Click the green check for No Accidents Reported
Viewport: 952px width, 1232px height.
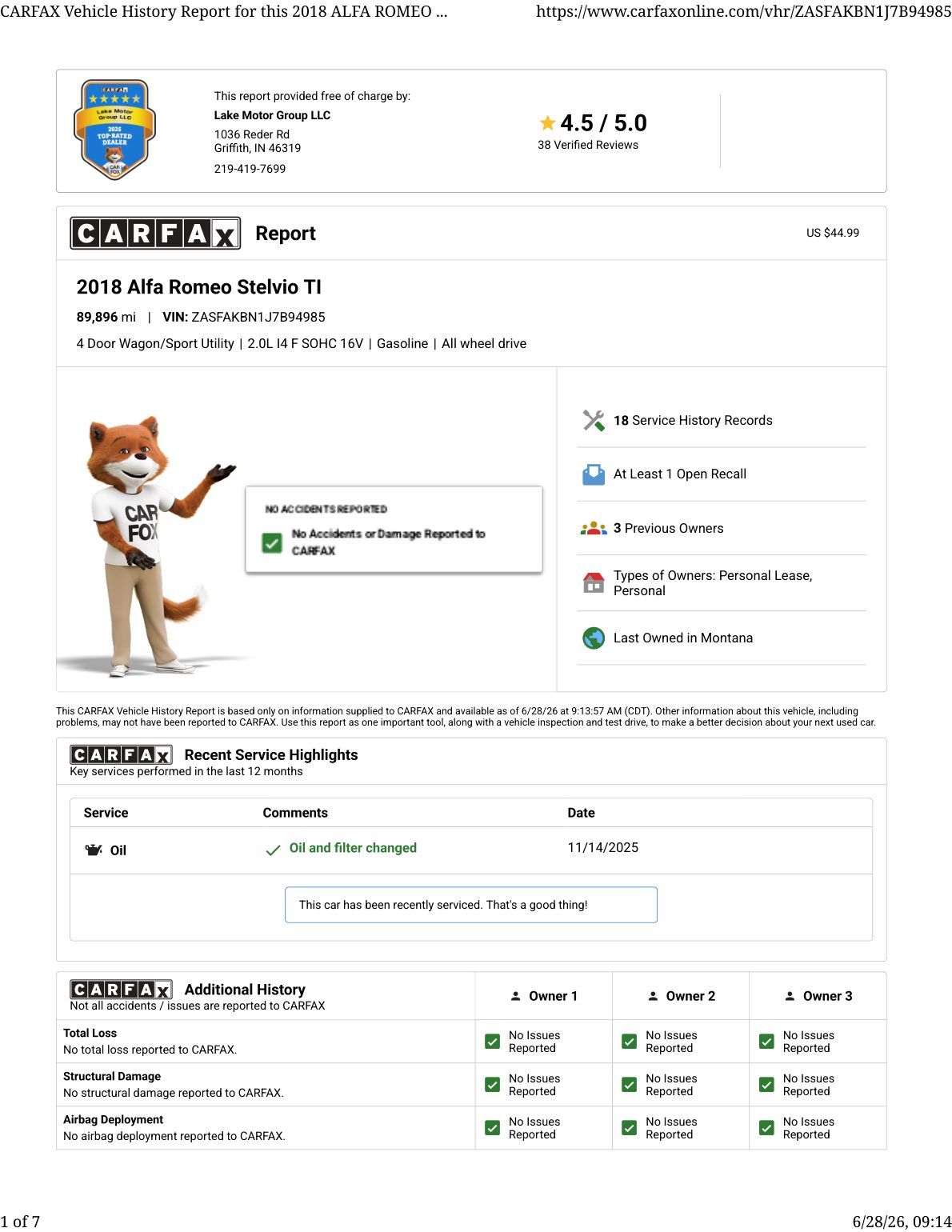click(x=272, y=543)
